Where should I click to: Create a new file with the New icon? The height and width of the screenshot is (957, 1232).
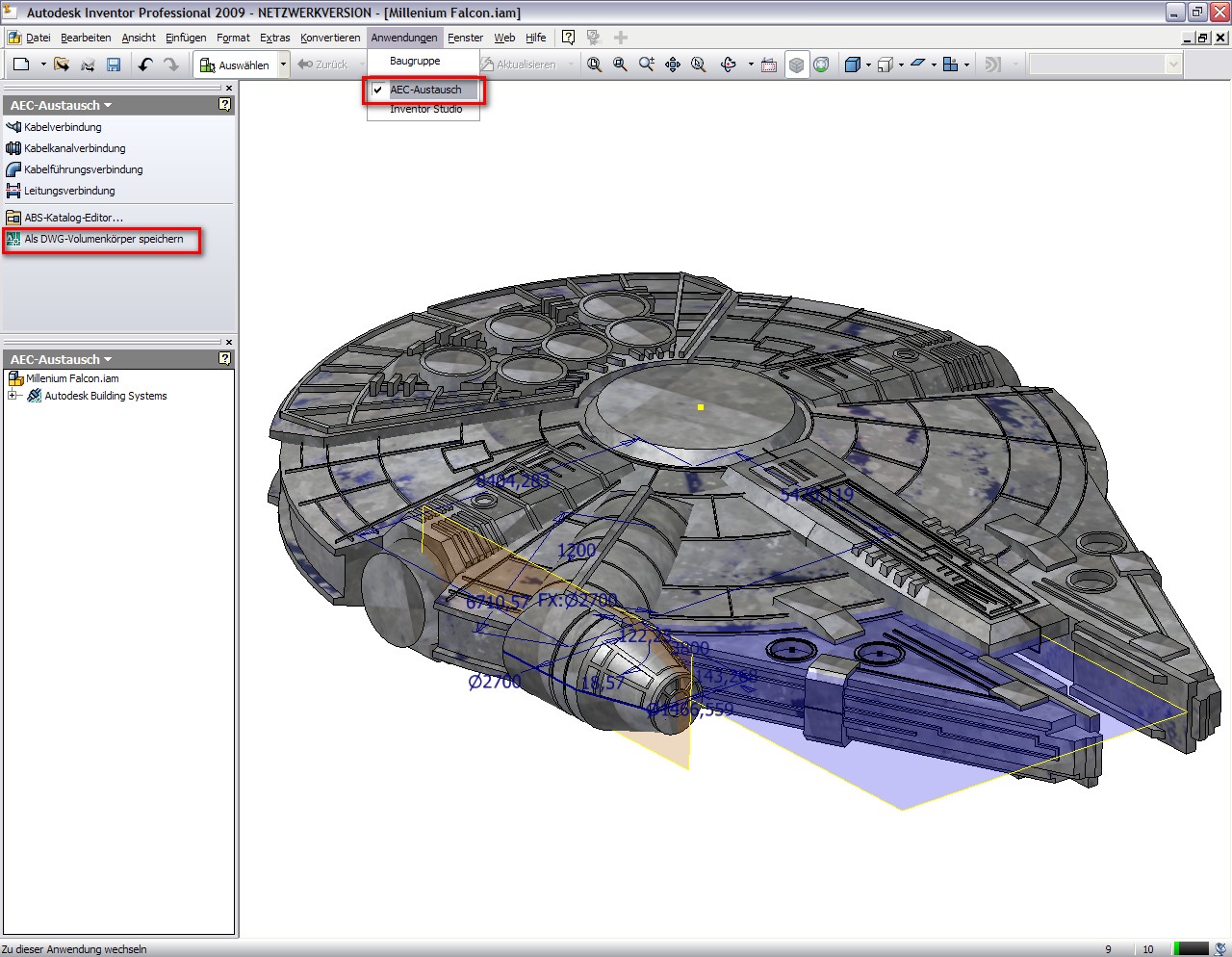pos(21,65)
